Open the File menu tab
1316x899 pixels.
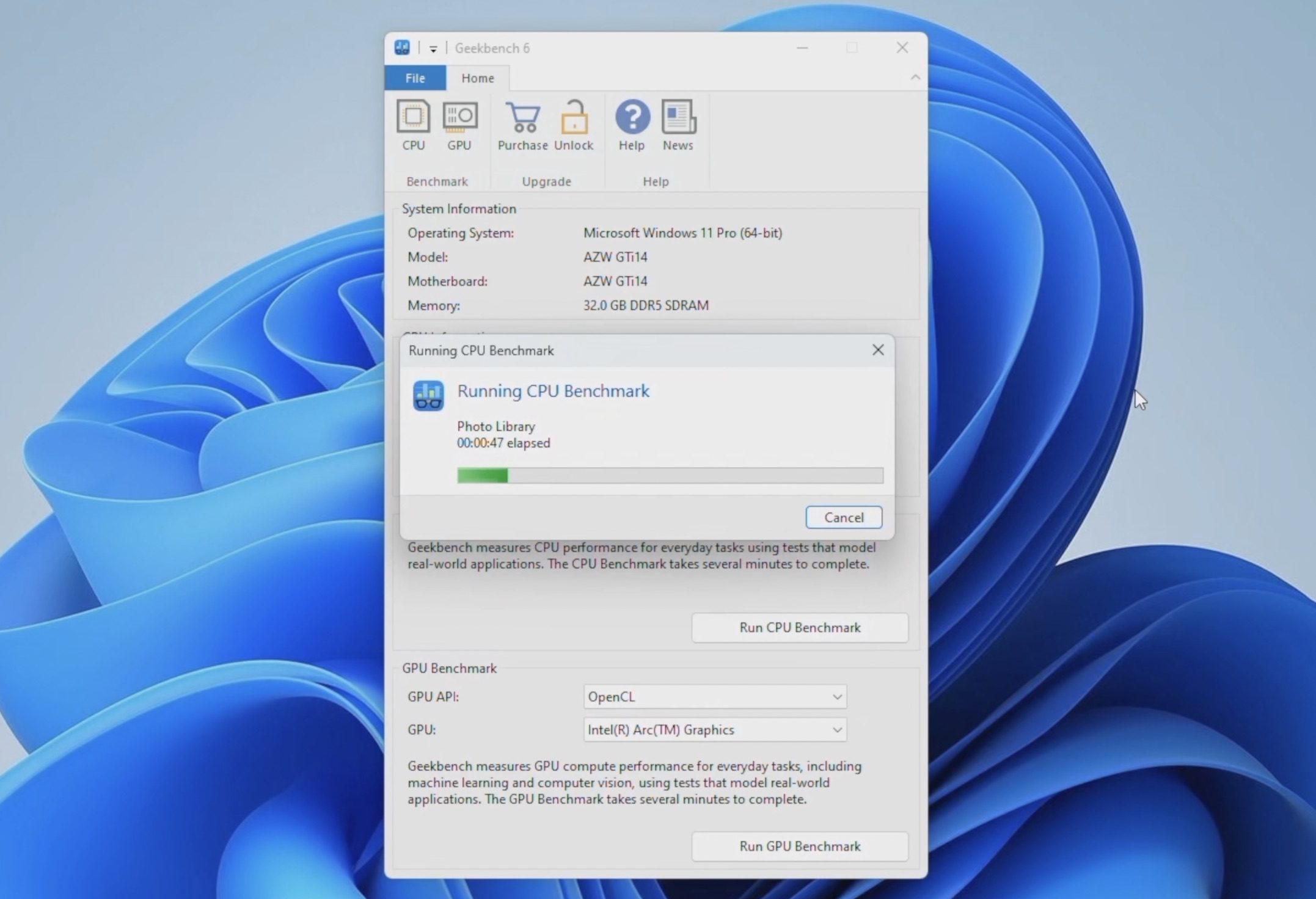[415, 78]
